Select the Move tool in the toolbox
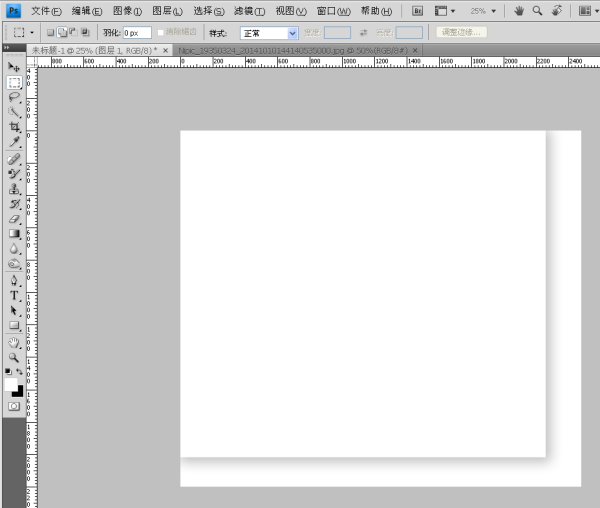Viewport: 600px width, 508px height. coord(14,67)
